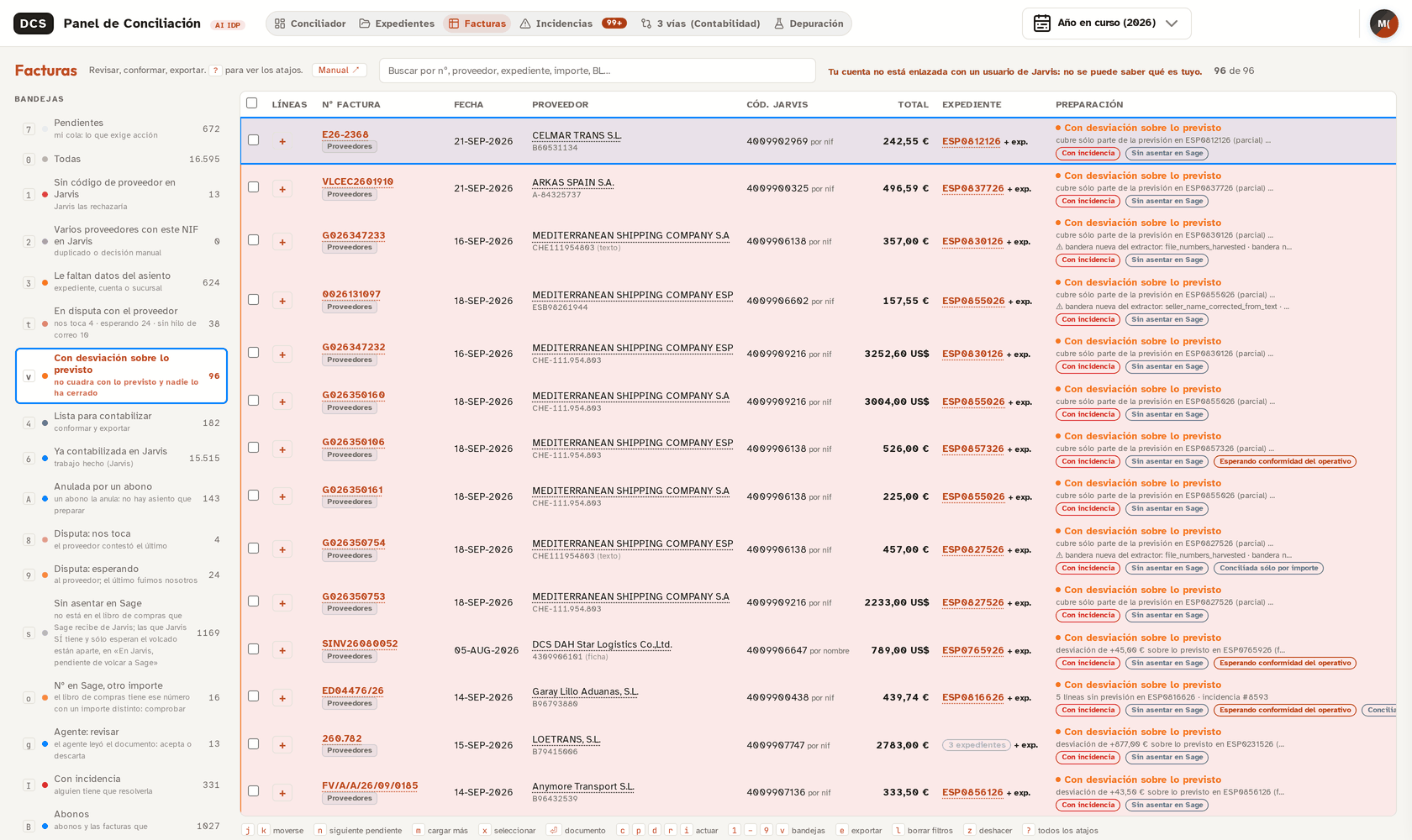The height and width of the screenshot is (840, 1412).
Task: Open the Año en curso (2026) dropdown
Action: pyautogui.click(x=1107, y=24)
